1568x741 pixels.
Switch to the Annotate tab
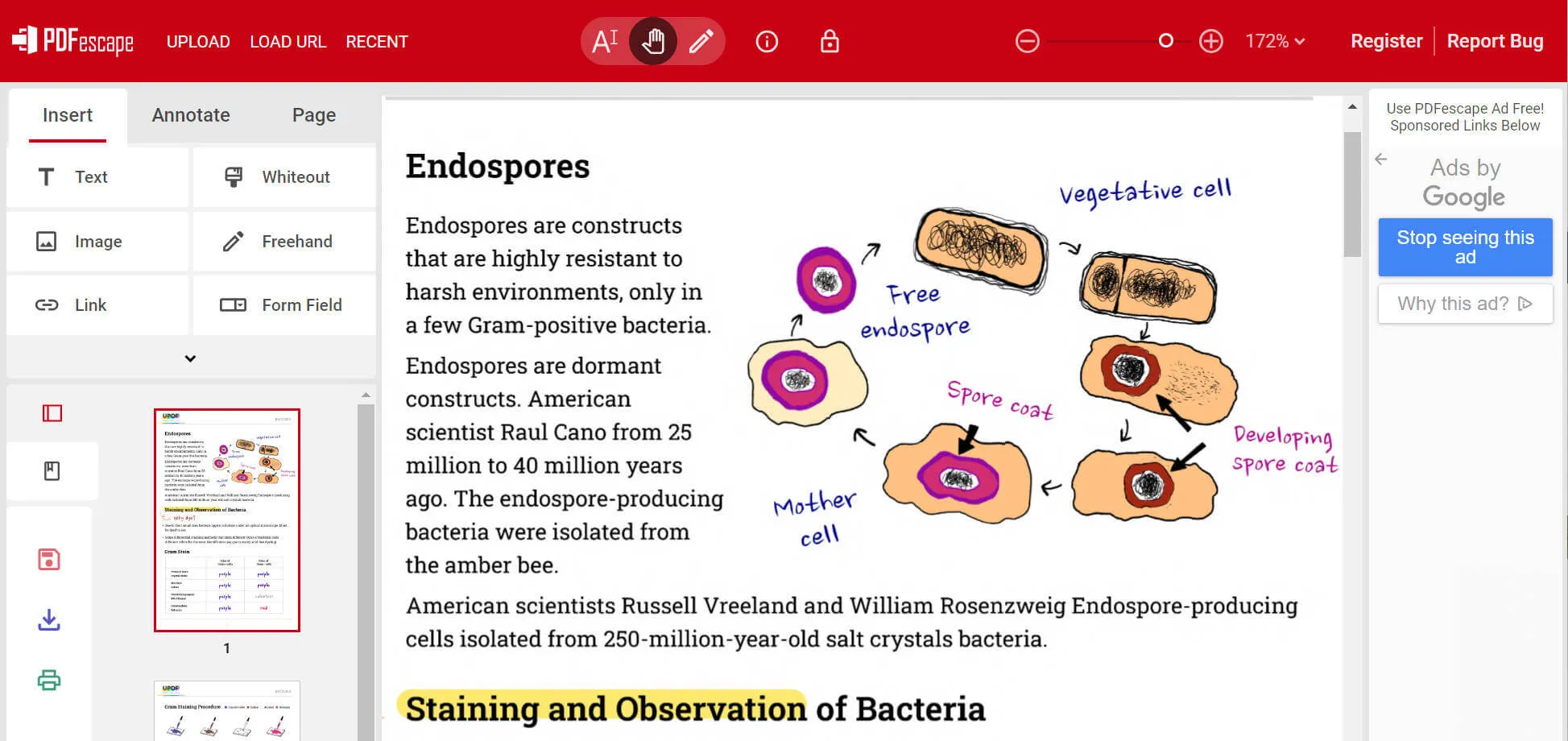(191, 115)
